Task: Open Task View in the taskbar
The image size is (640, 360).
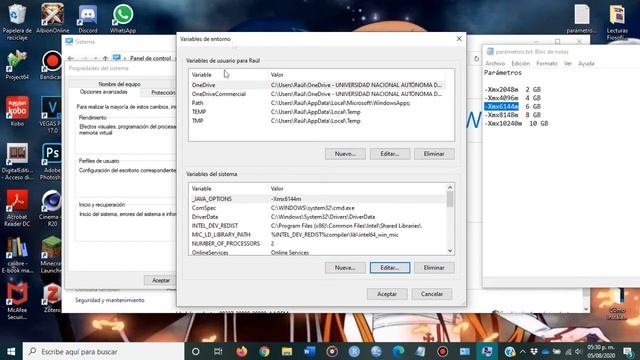Action: [218, 351]
